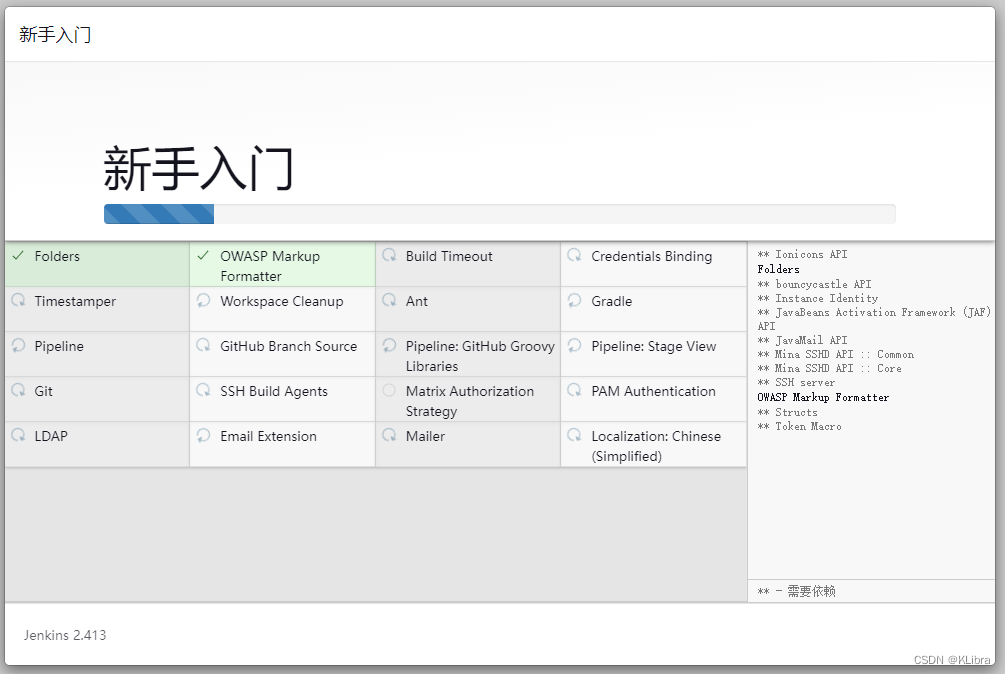The width and height of the screenshot is (1005, 674).
Task: Select the Matrix Authorization Strategy label
Action: (470, 401)
